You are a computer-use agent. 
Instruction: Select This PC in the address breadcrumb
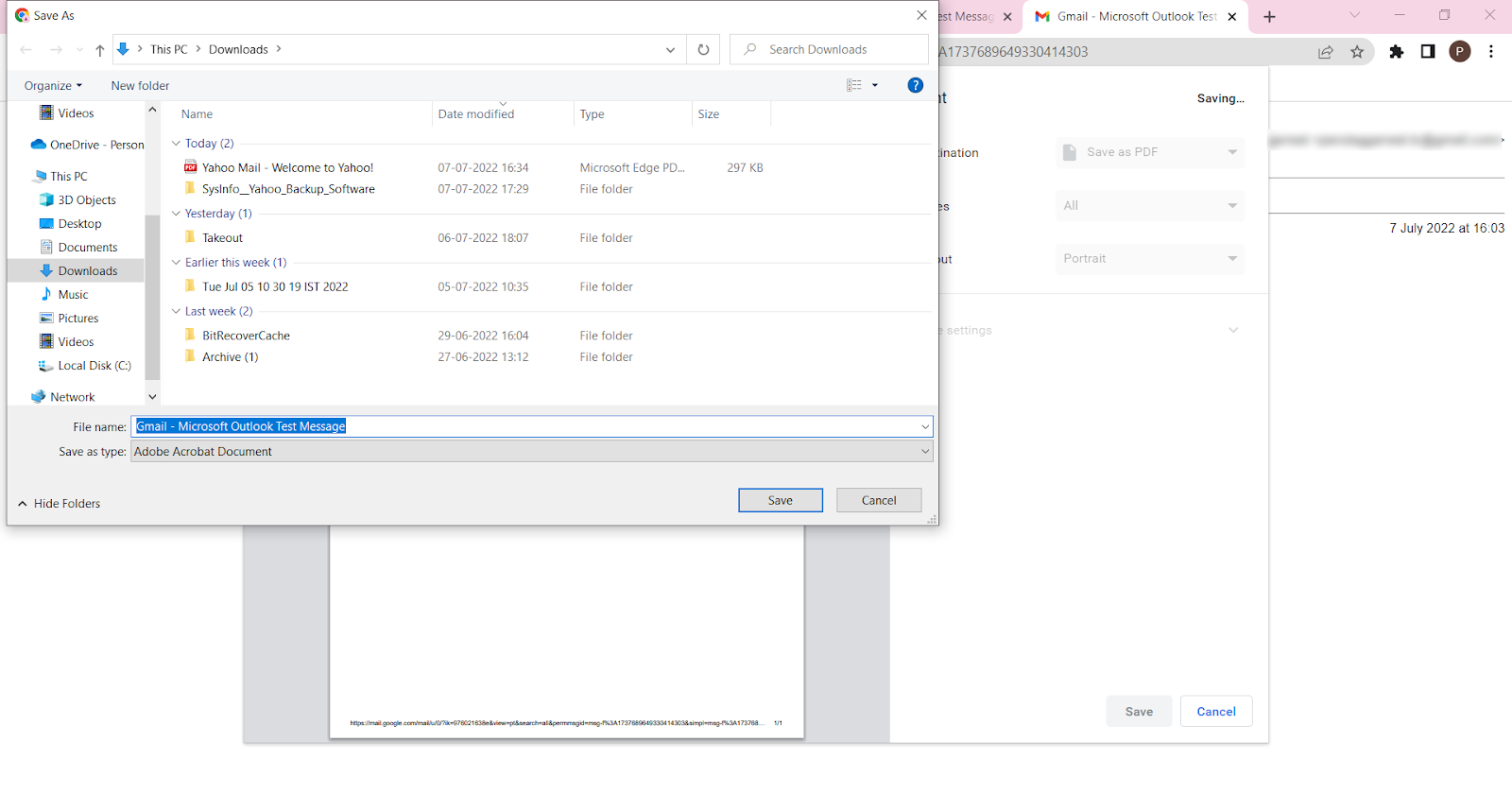pyautogui.click(x=169, y=50)
